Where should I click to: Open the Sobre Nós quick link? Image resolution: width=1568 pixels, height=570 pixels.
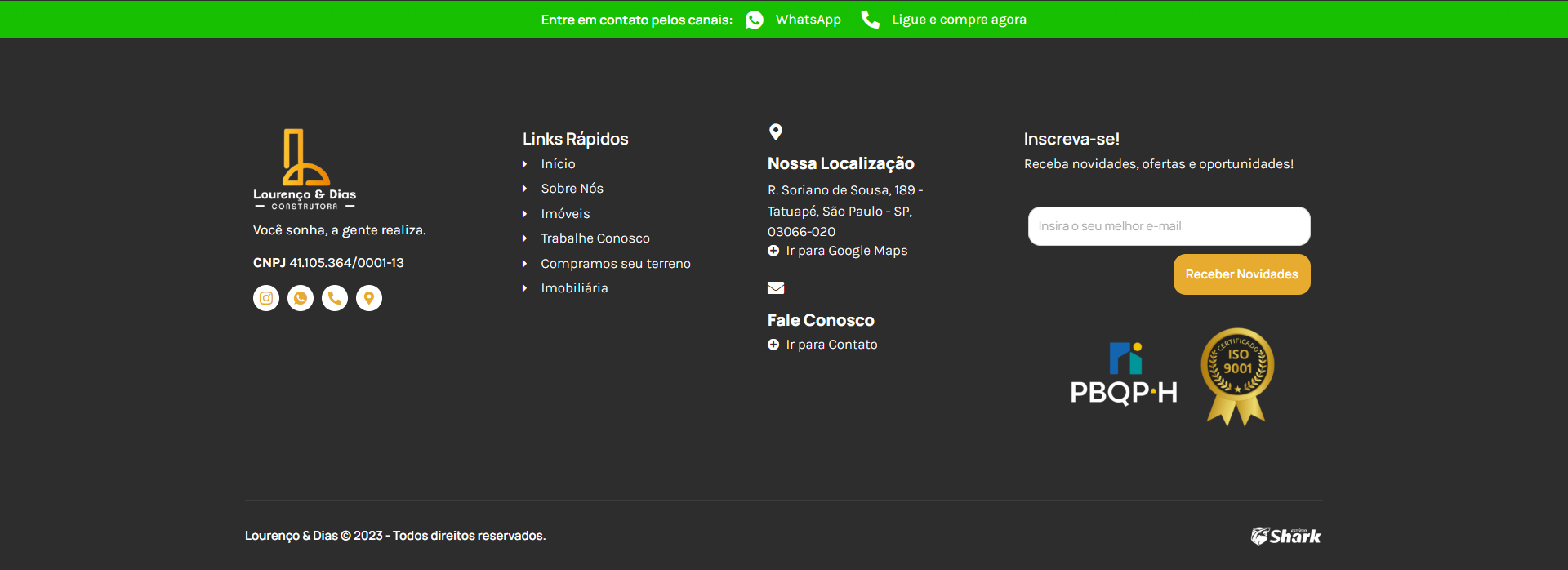pos(572,189)
